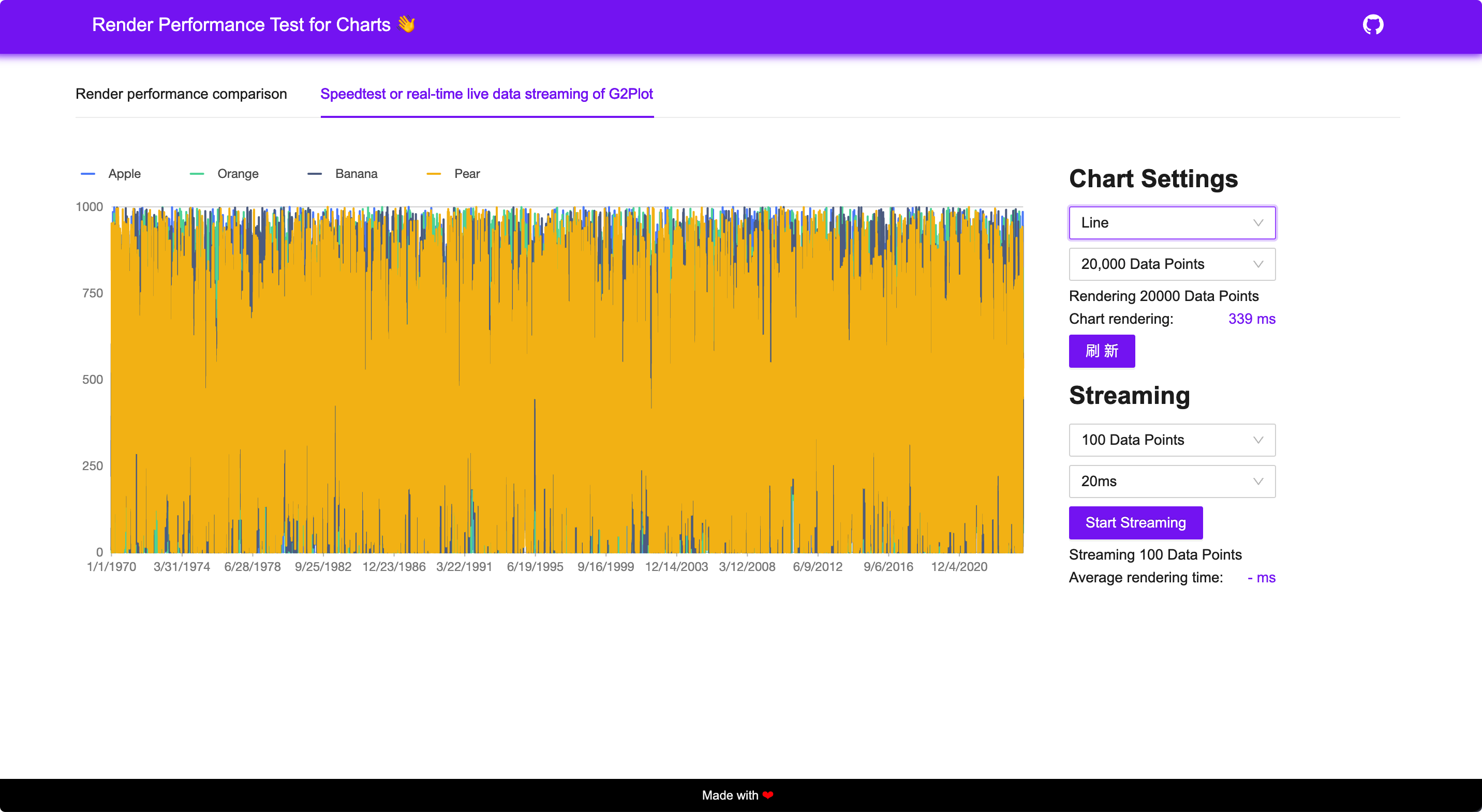Switch to Render performance comparison tab

click(x=181, y=94)
